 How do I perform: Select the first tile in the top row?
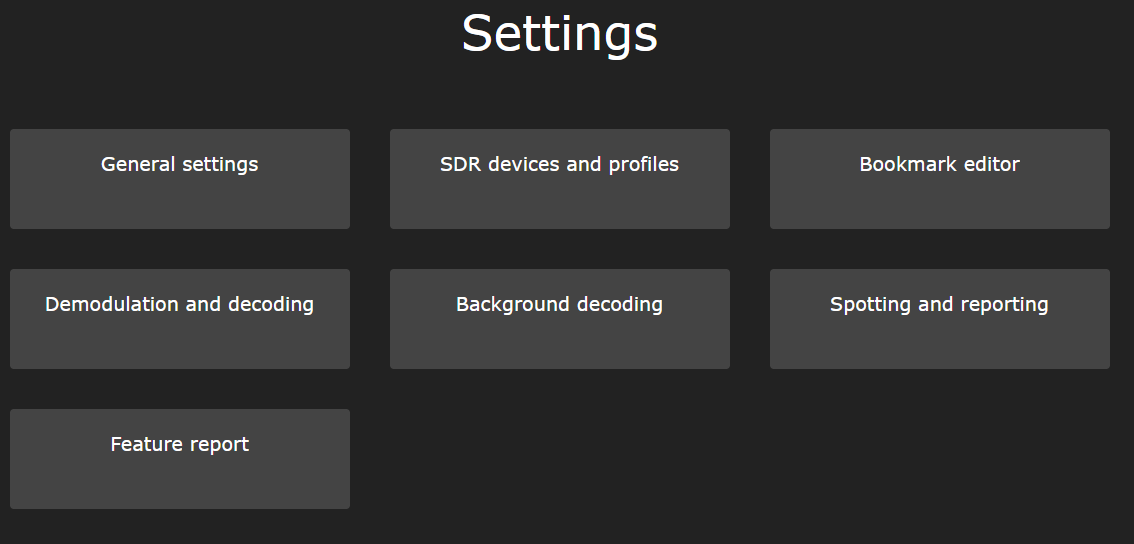point(179,179)
